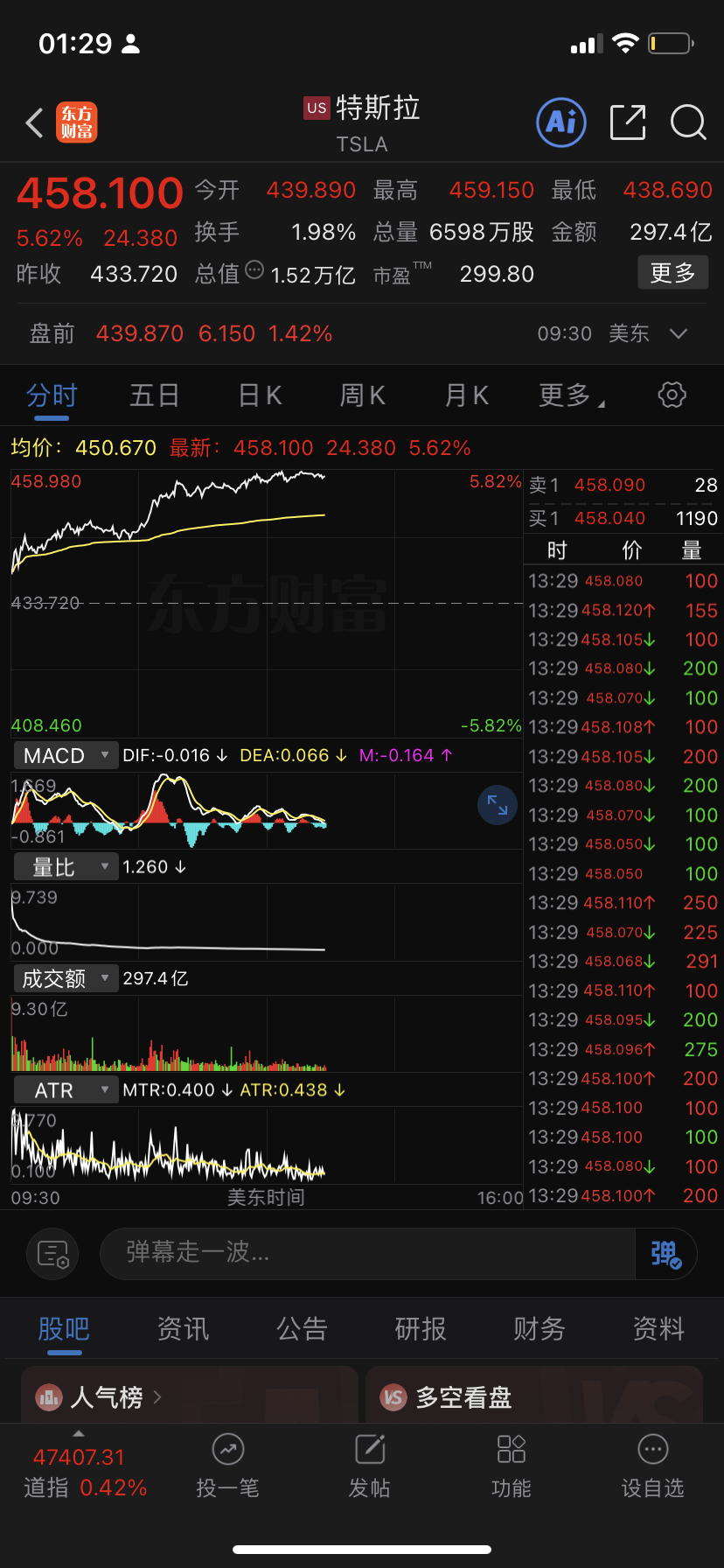Tap the 换手 1.98% value
Viewport: 724px width, 1568px height.
(324, 232)
